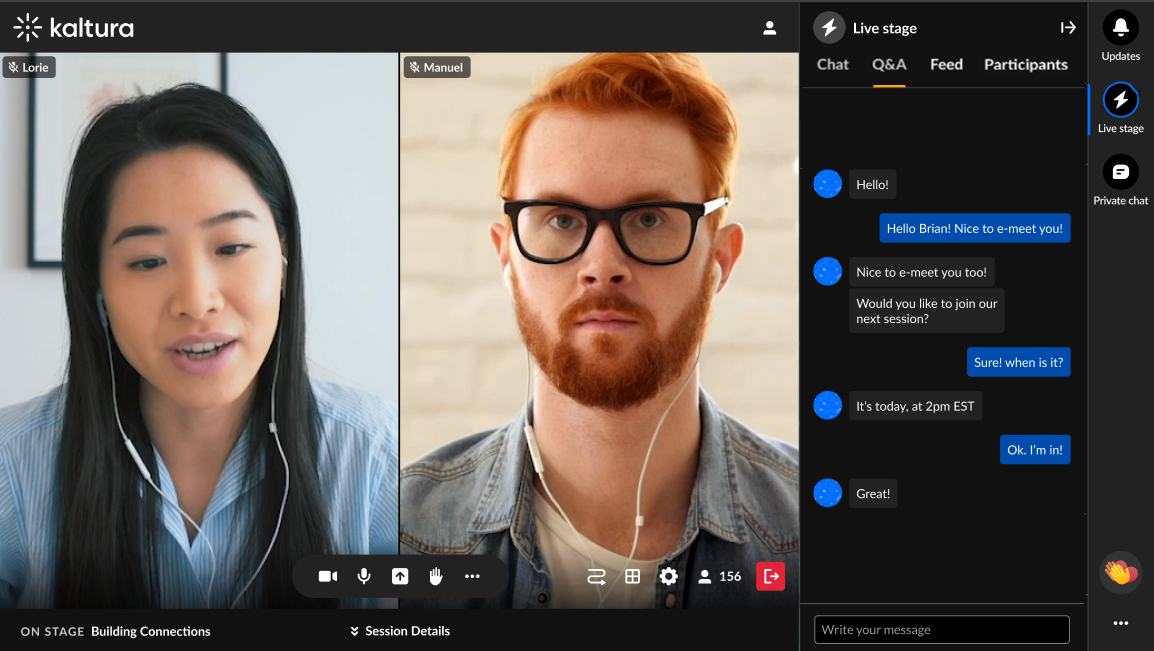The width and height of the screenshot is (1154, 651).
Task: Show the 156 participants count
Action: pyautogui.click(x=720, y=577)
